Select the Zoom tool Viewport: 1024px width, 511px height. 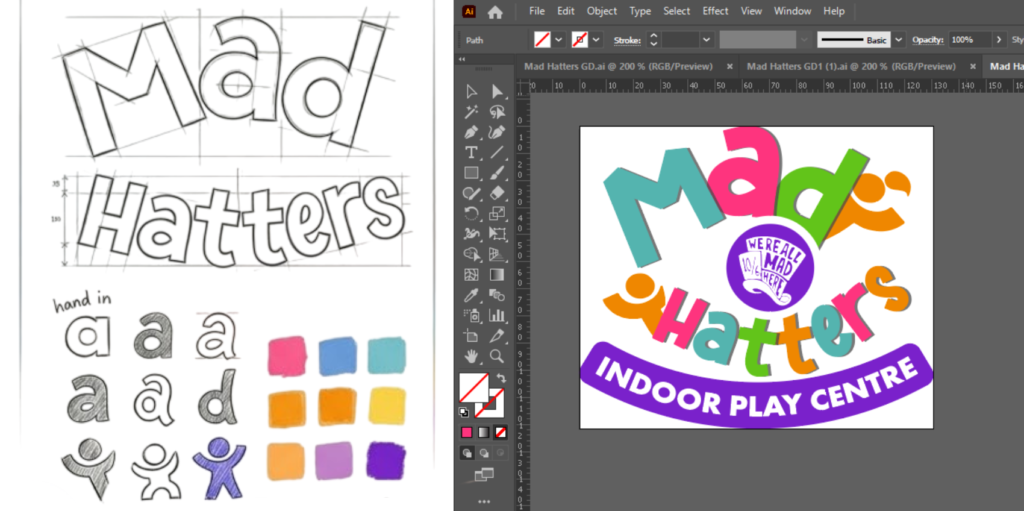click(x=497, y=356)
